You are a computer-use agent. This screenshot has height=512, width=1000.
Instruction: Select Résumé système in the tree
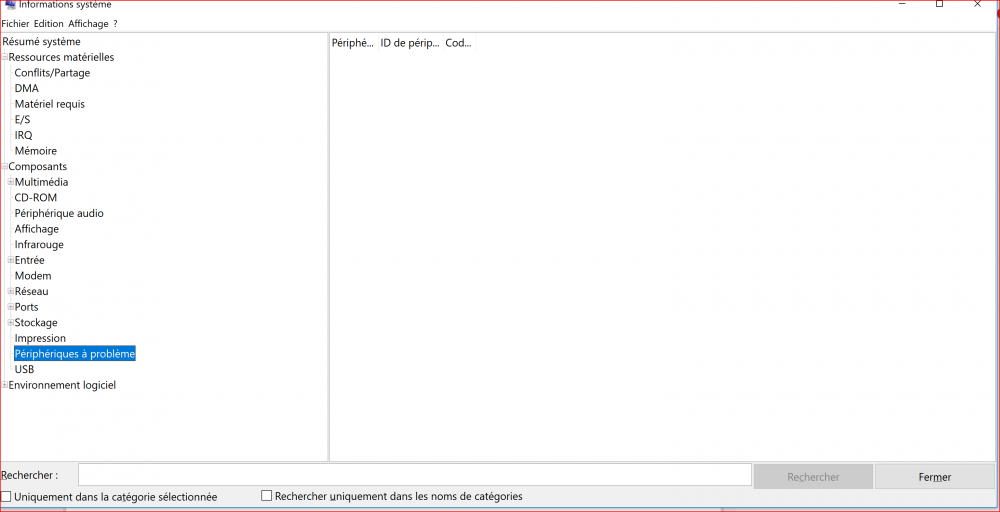point(41,41)
